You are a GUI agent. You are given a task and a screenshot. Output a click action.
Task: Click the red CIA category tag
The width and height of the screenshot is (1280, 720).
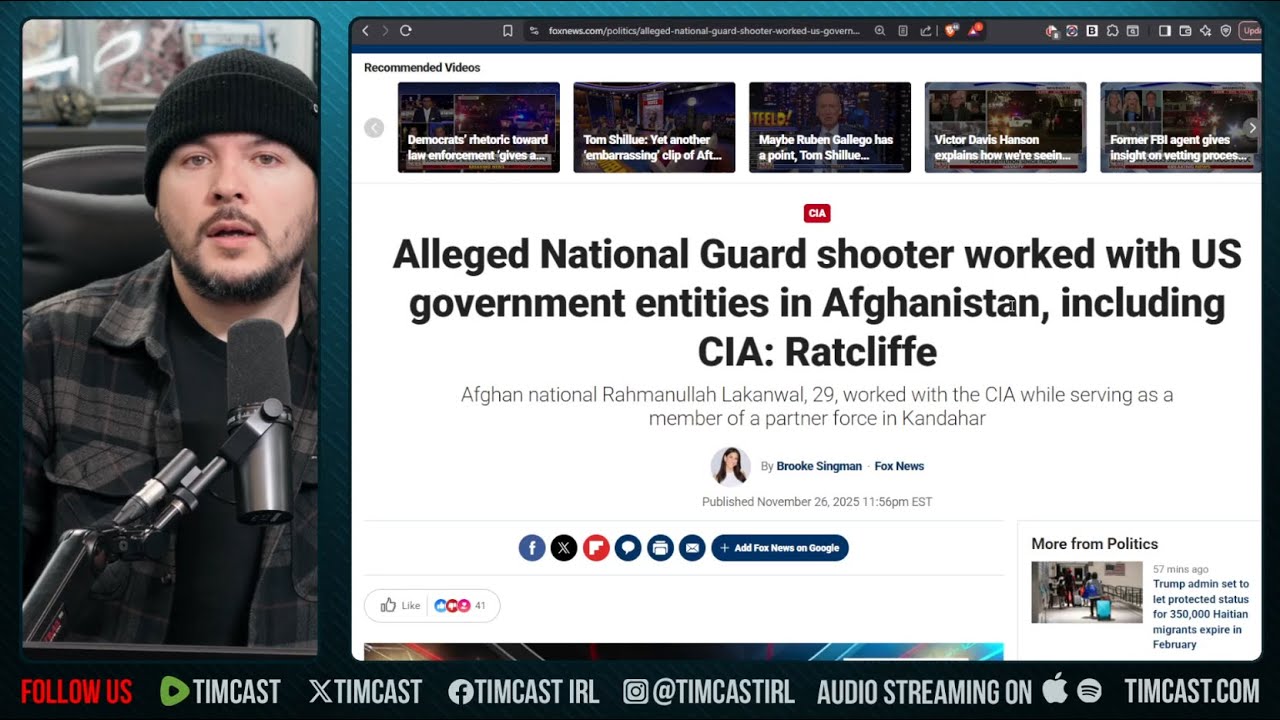(x=817, y=213)
